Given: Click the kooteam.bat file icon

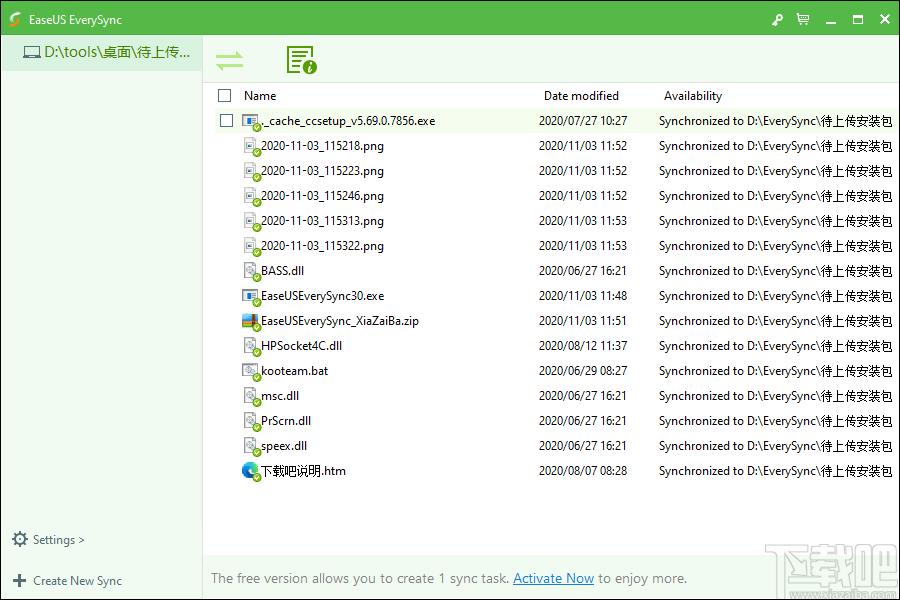Looking at the screenshot, I should click(x=251, y=371).
